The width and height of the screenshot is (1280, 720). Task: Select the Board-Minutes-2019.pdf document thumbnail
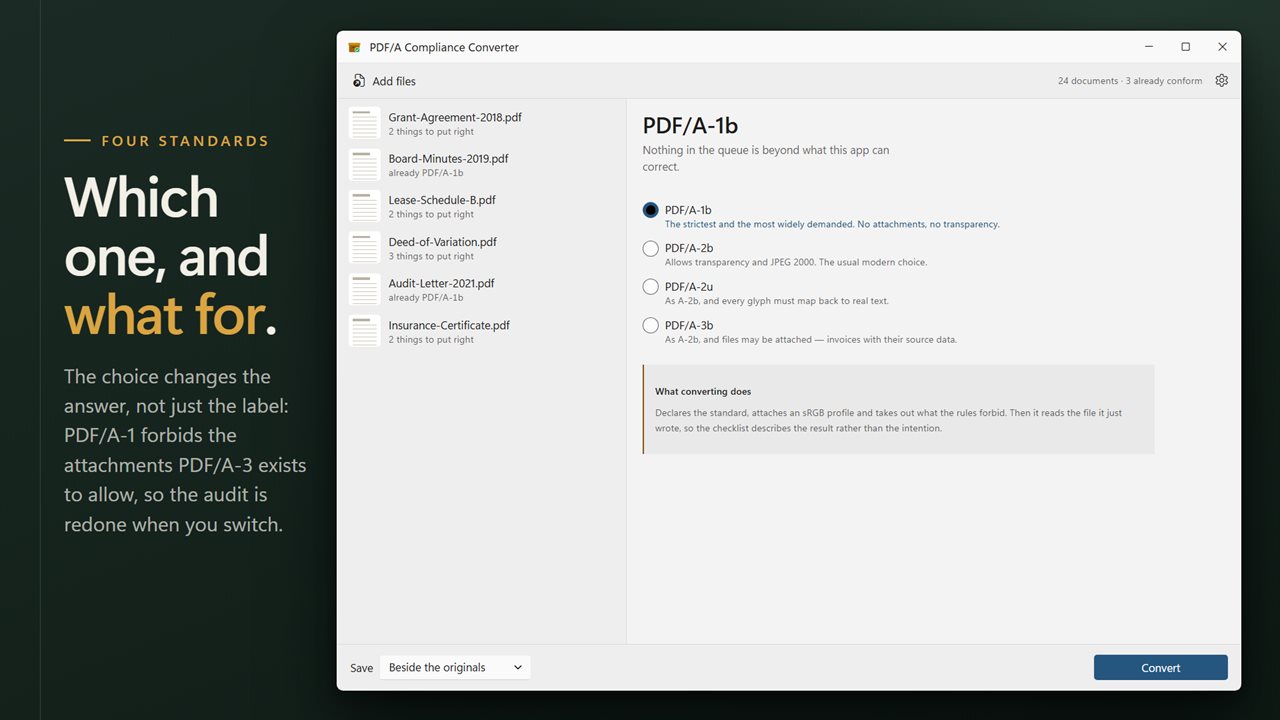tap(365, 165)
